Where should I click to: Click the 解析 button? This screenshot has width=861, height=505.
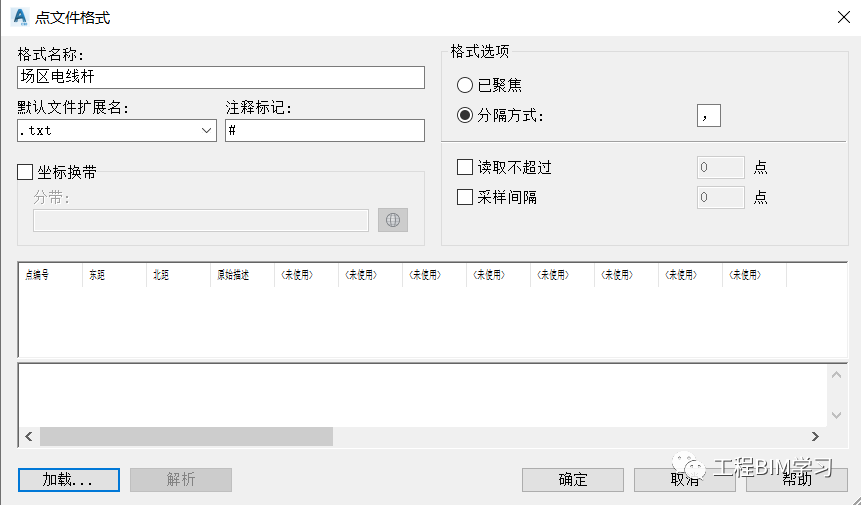point(181,480)
